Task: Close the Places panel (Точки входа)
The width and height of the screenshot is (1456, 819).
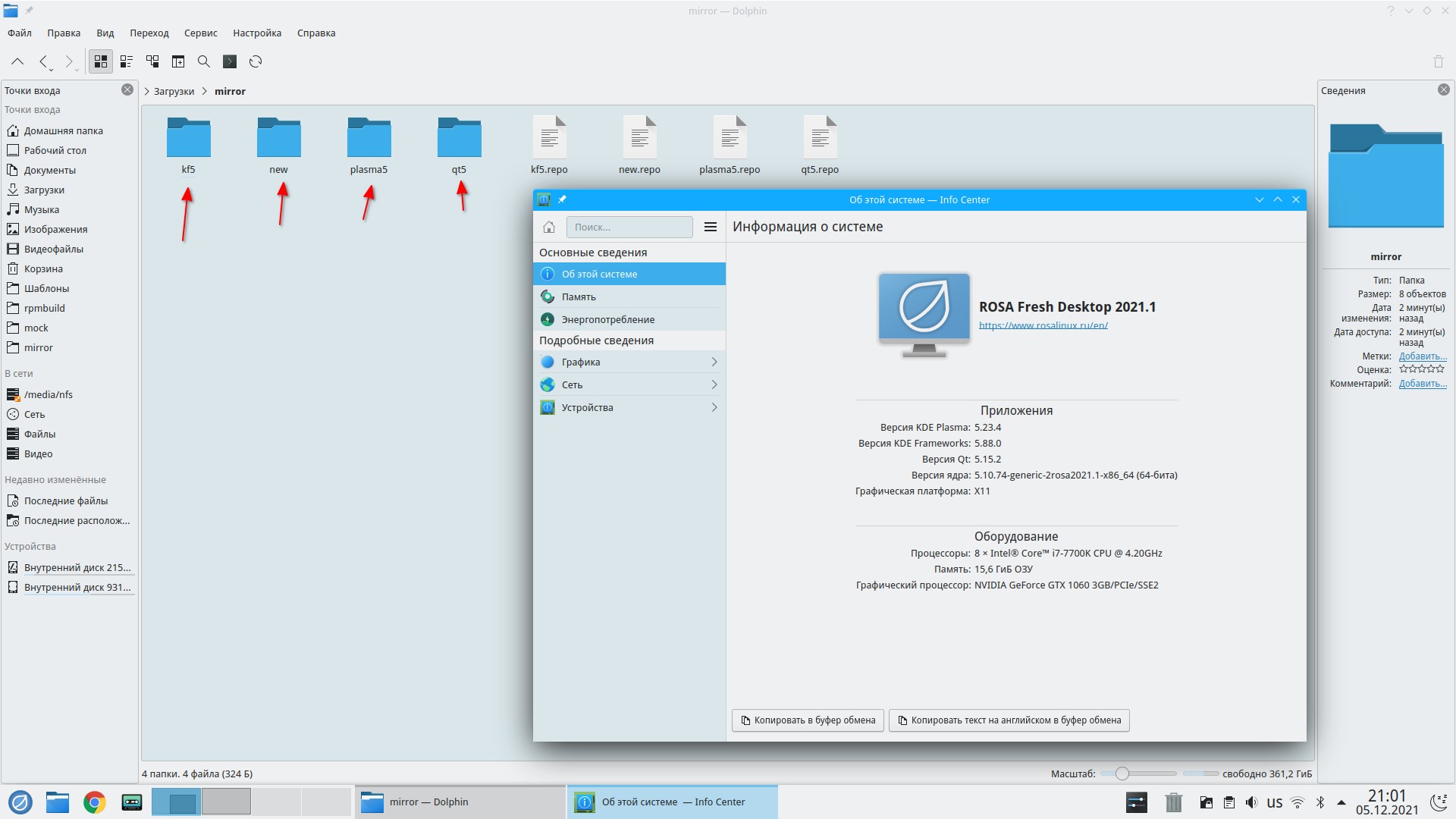Action: (127, 89)
